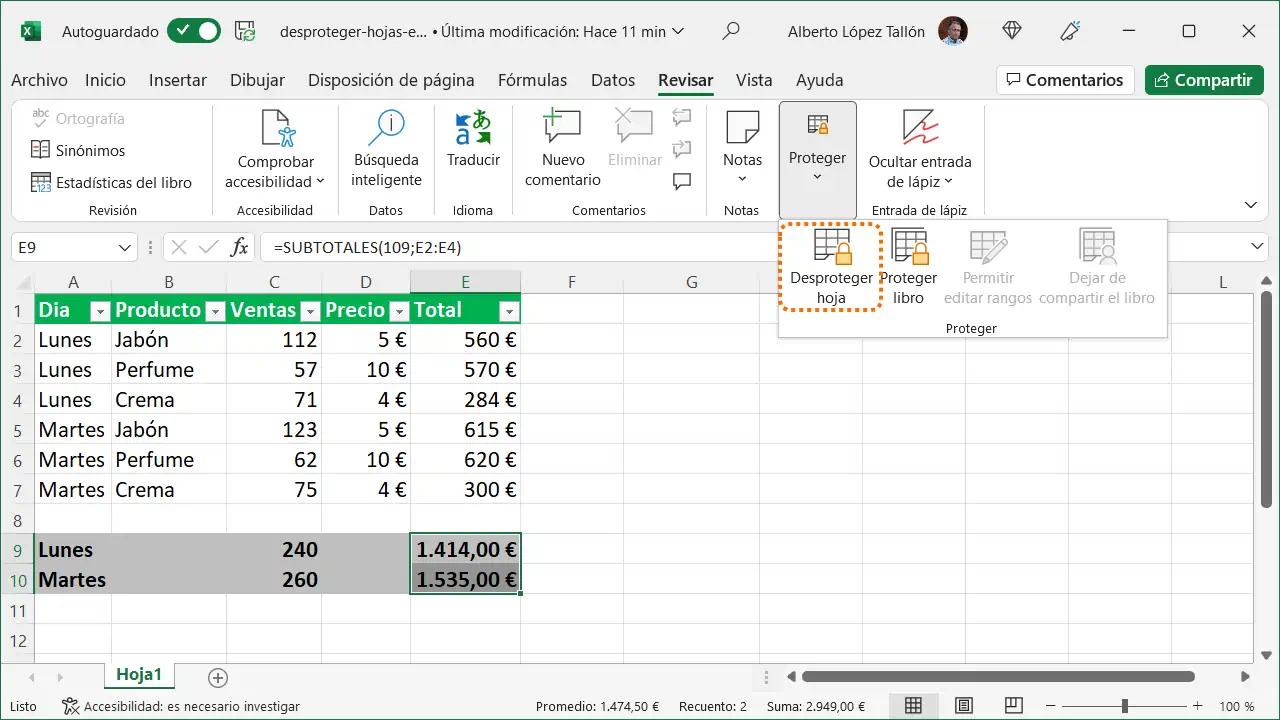Click the Compartir button
Viewport: 1280px width, 720px height.
(1203, 80)
